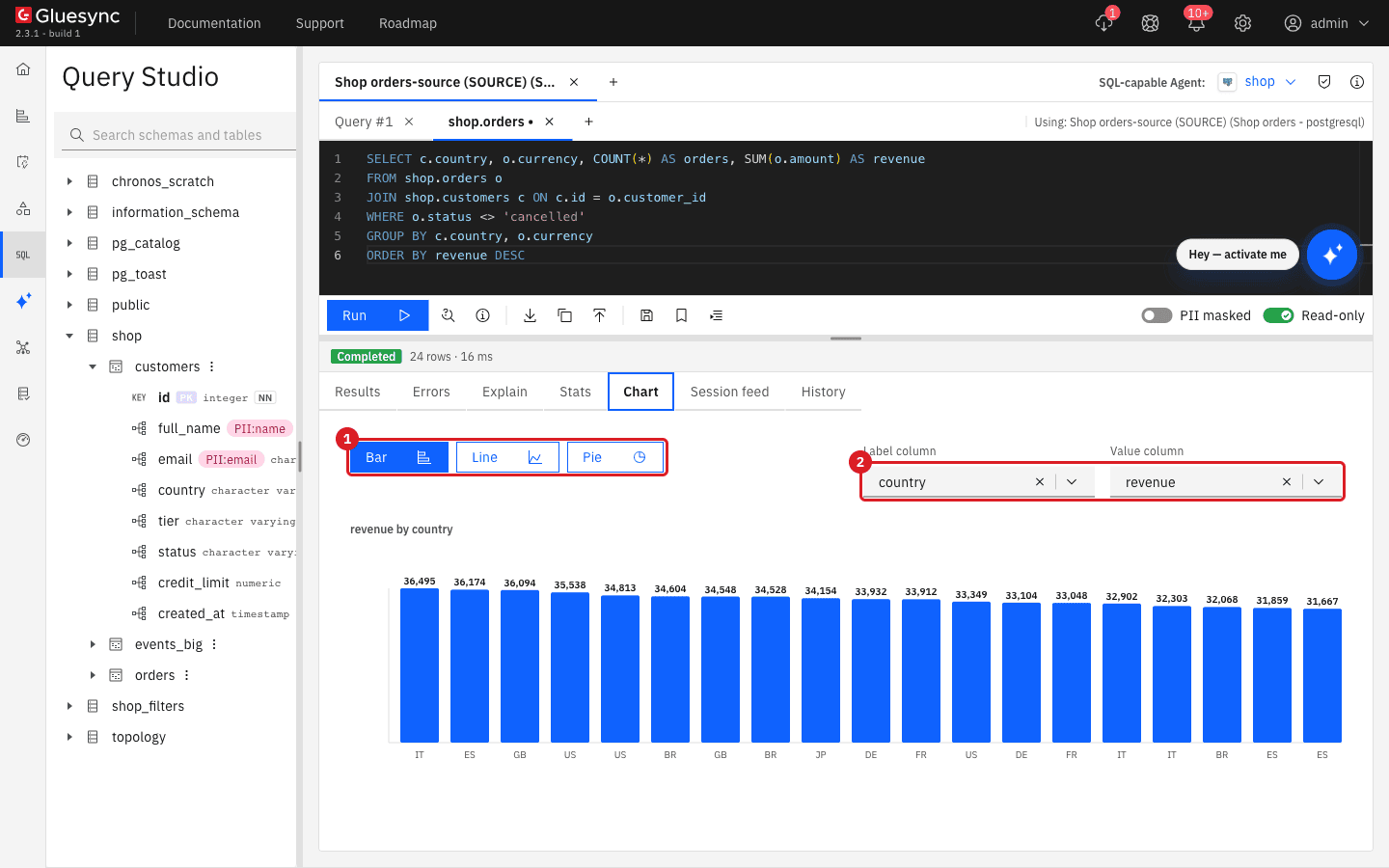1389x868 pixels.
Task: Toggle the PII masked switch
Action: (1157, 315)
